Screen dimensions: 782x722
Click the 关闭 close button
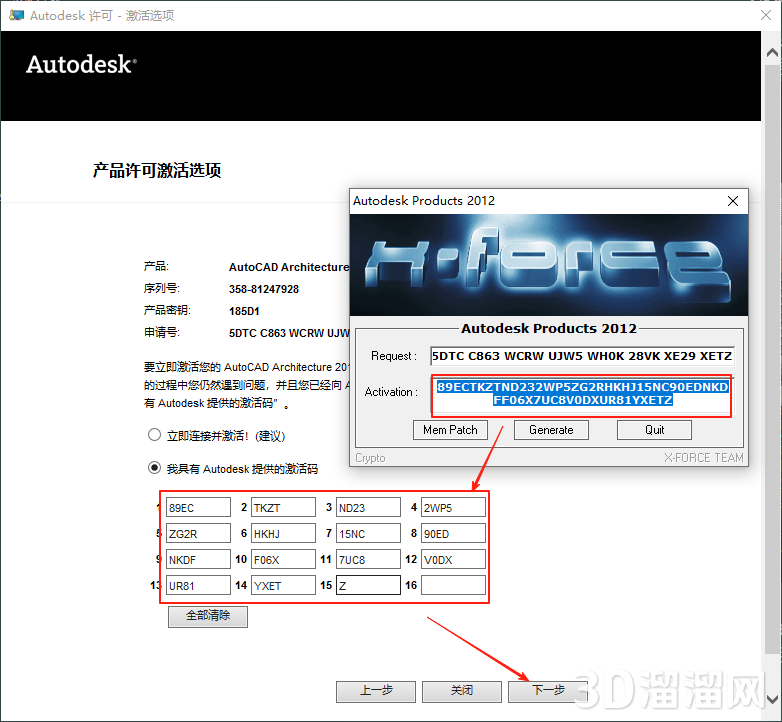462,691
